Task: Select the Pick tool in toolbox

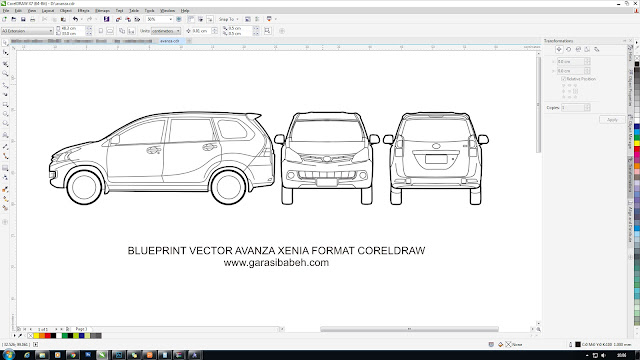Action: coord(5,43)
